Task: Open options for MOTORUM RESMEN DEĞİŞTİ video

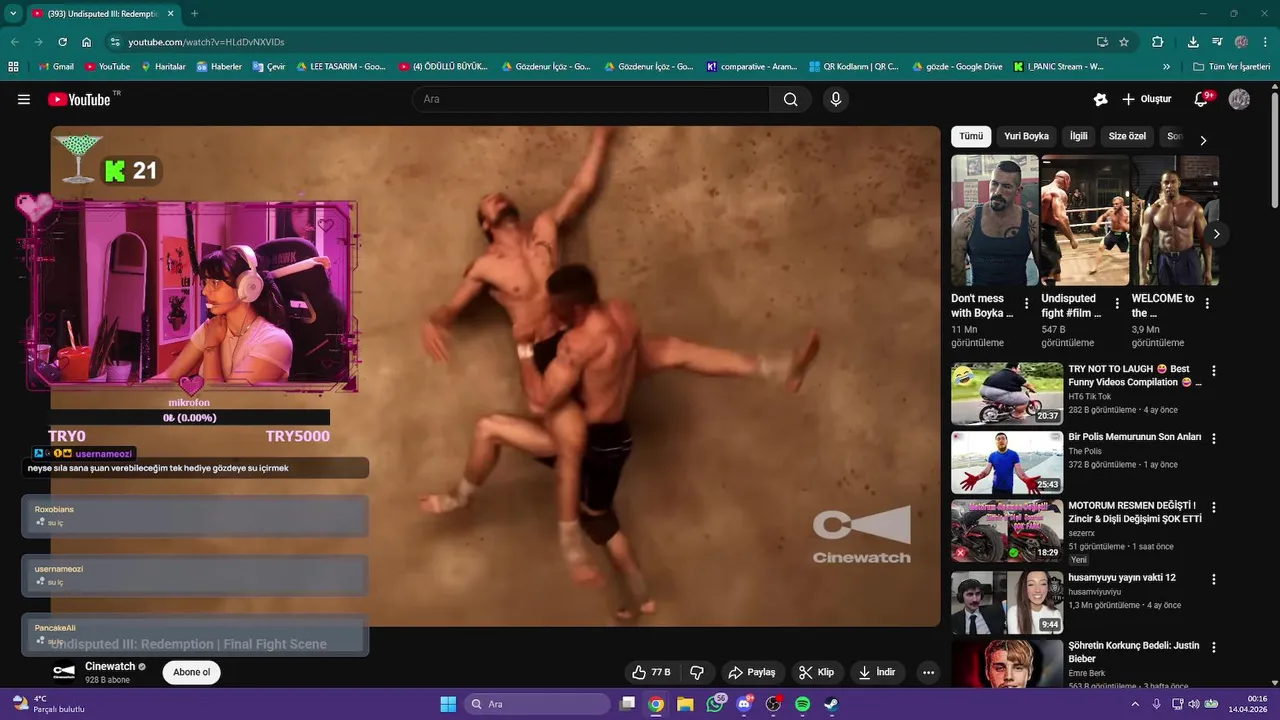Action: 1214,507
